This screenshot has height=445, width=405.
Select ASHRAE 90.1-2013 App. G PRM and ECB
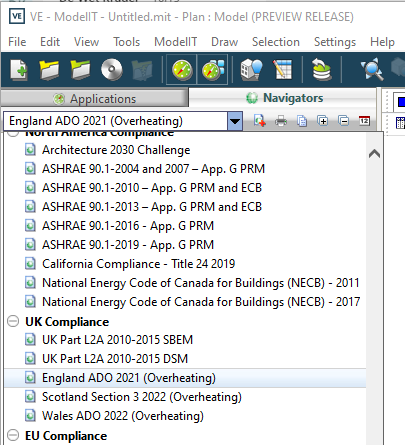(152, 207)
